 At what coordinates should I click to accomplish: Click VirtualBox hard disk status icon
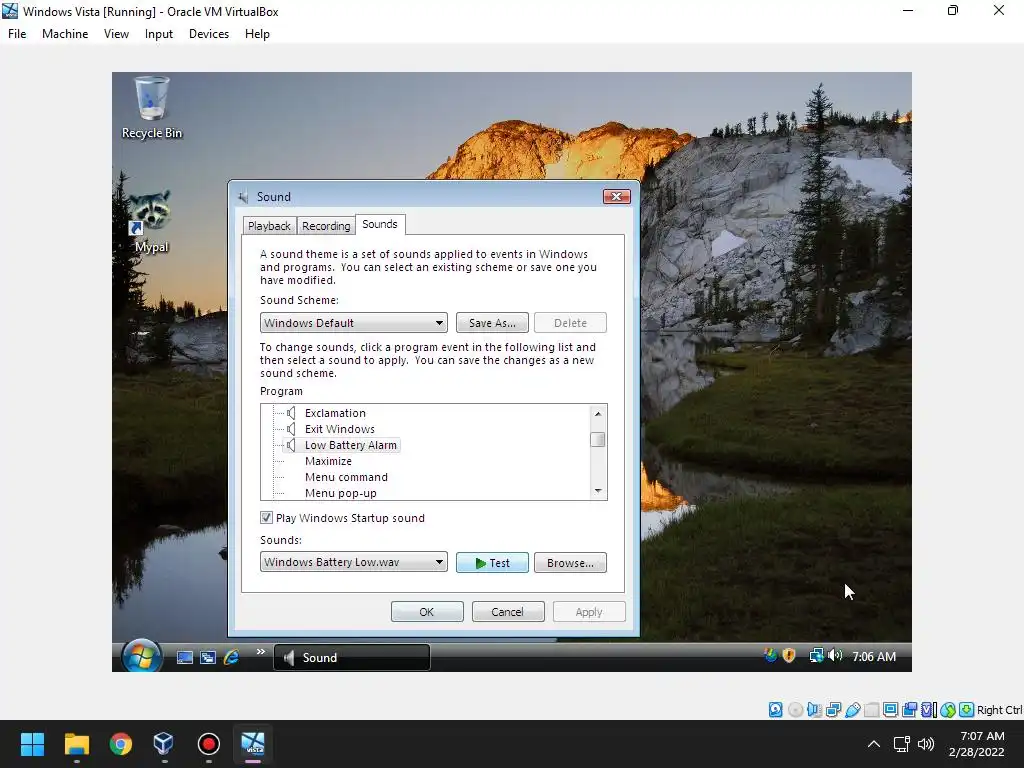pyautogui.click(x=776, y=710)
